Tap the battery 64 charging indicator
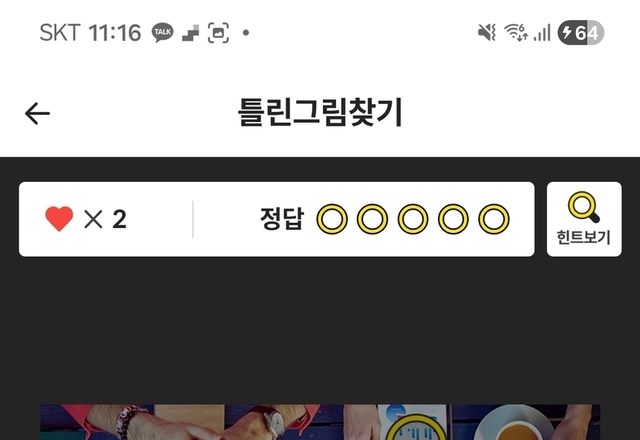This screenshot has width=640, height=440. click(x=581, y=33)
